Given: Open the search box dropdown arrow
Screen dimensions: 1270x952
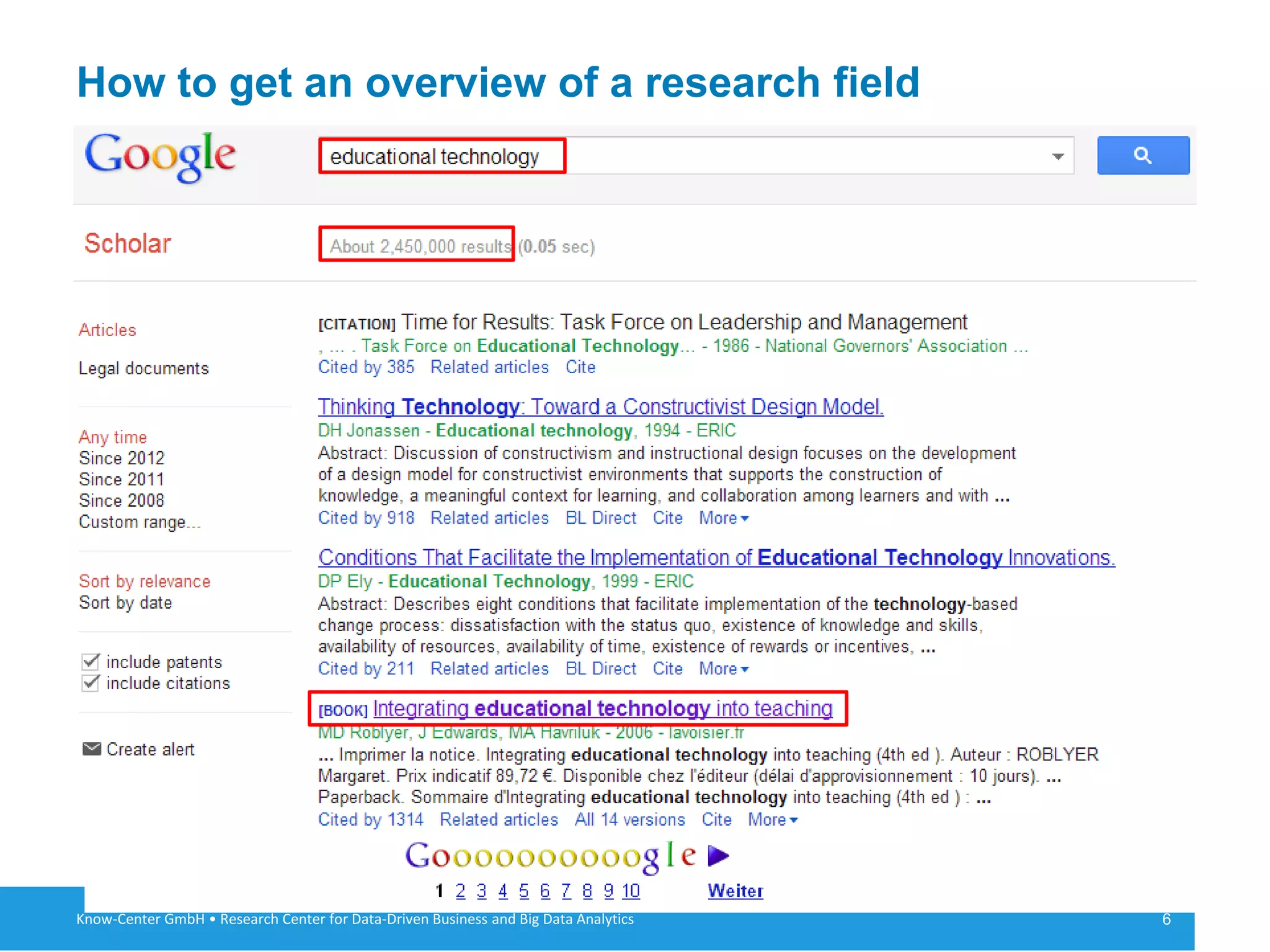Looking at the screenshot, I should 1058,156.
